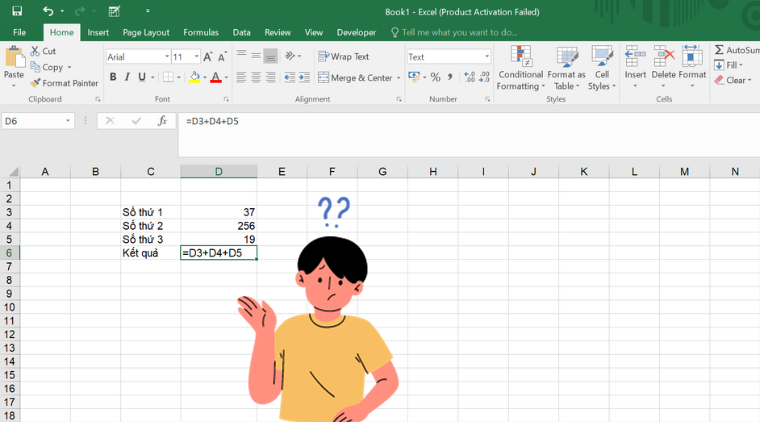Confirm formula entry with checkmark
760x422 pixels.
[136, 121]
